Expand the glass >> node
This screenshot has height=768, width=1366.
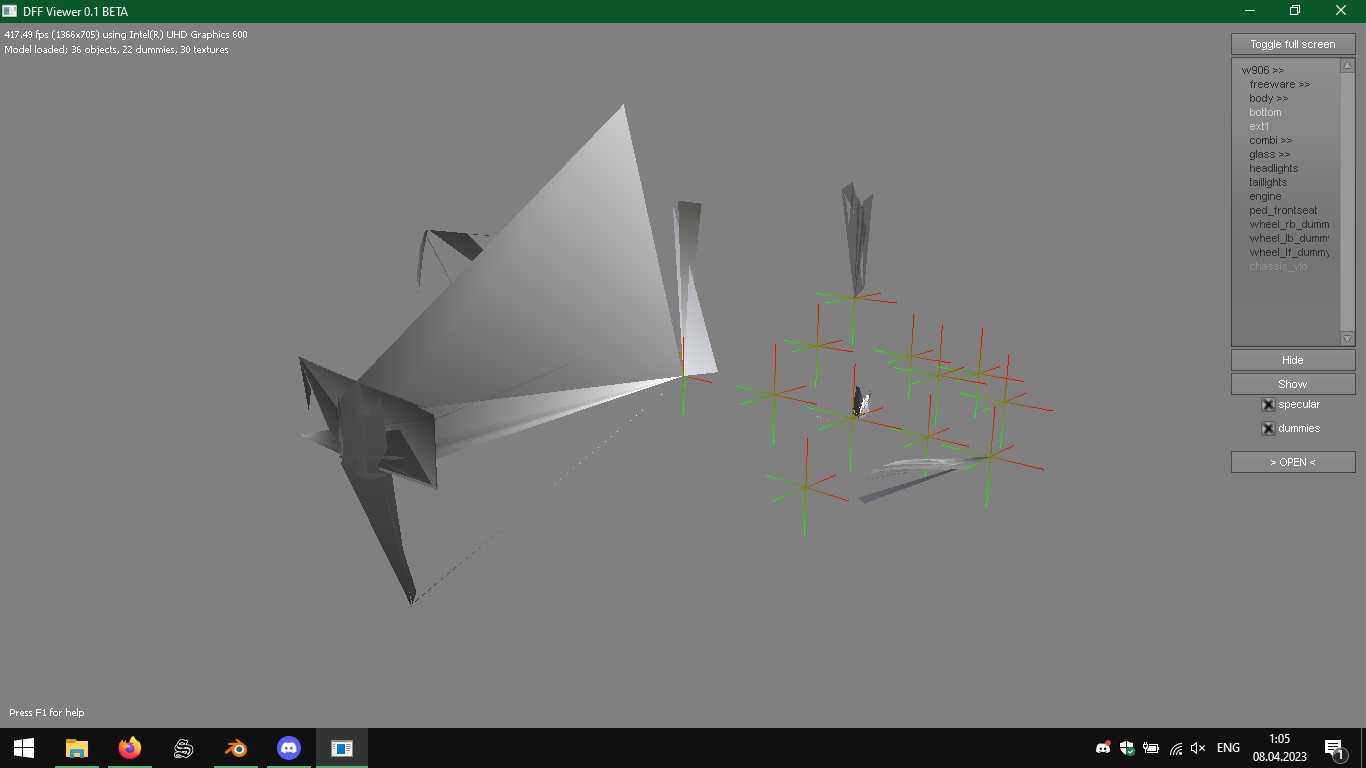(x=1269, y=154)
